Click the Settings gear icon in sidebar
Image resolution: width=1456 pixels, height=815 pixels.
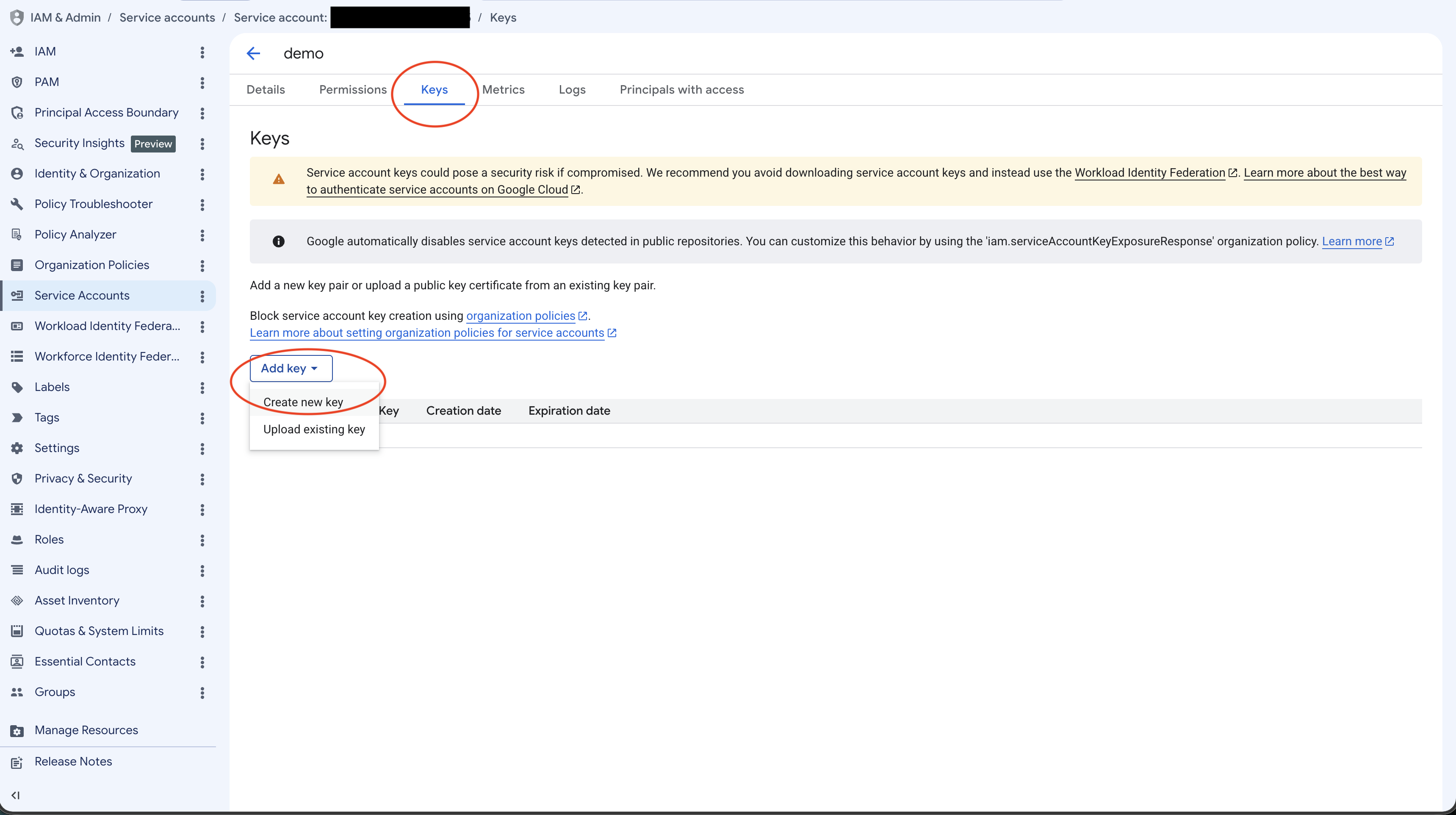coord(17,448)
